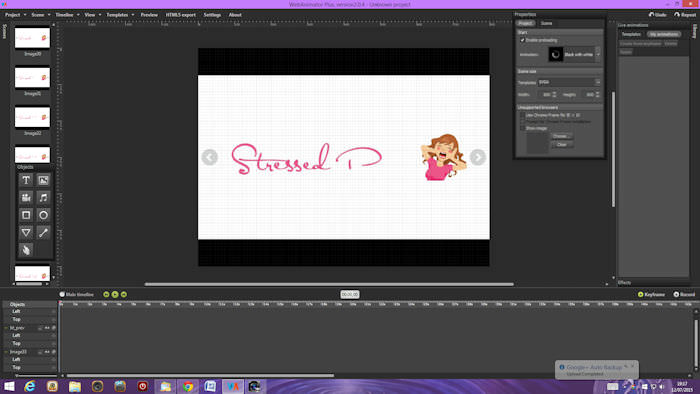The width and height of the screenshot is (700, 394).
Task: Click the next slide arrow on canvas
Action: click(x=478, y=157)
